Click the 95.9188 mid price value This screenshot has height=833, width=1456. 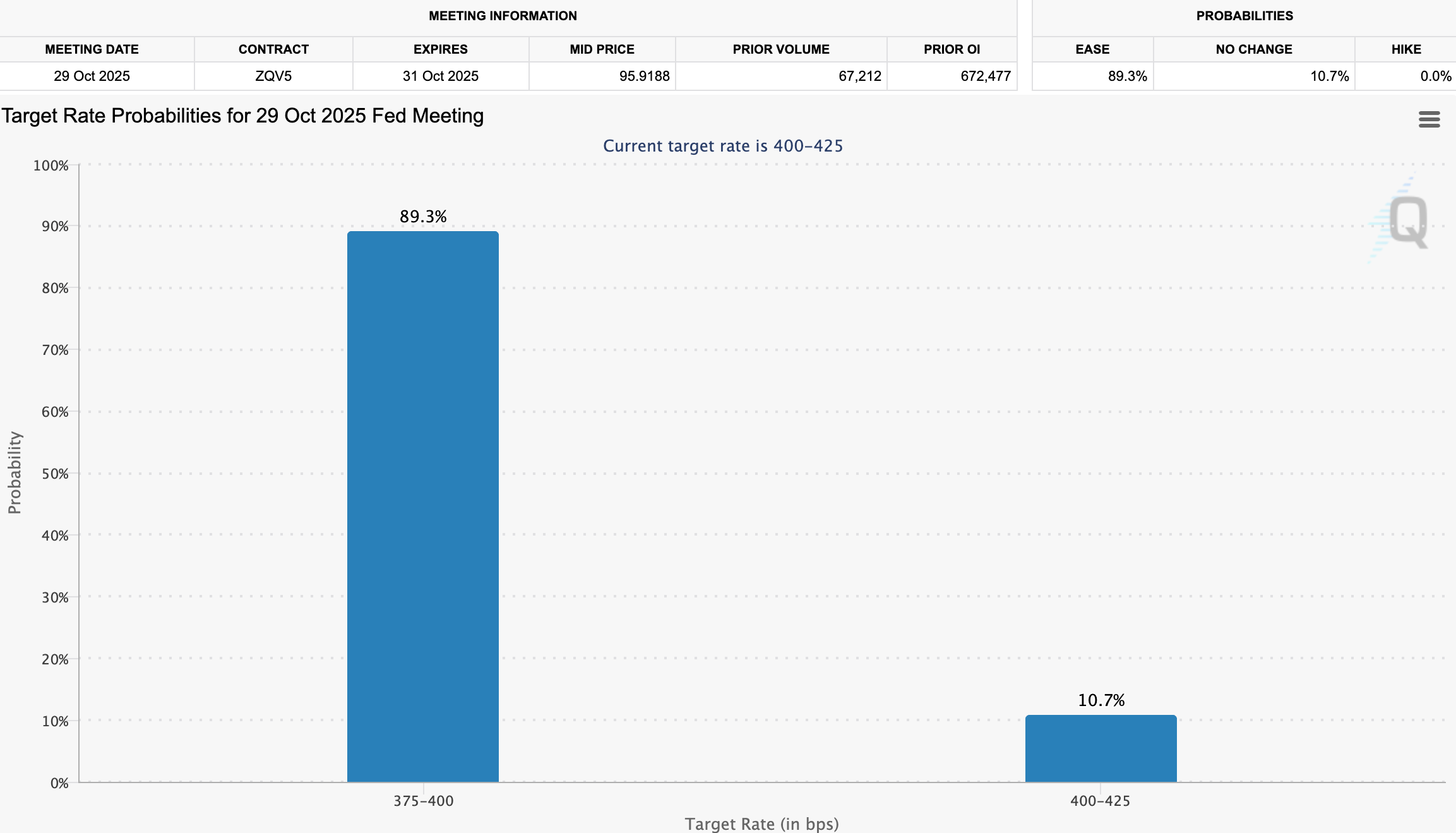pyautogui.click(x=644, y=76)
